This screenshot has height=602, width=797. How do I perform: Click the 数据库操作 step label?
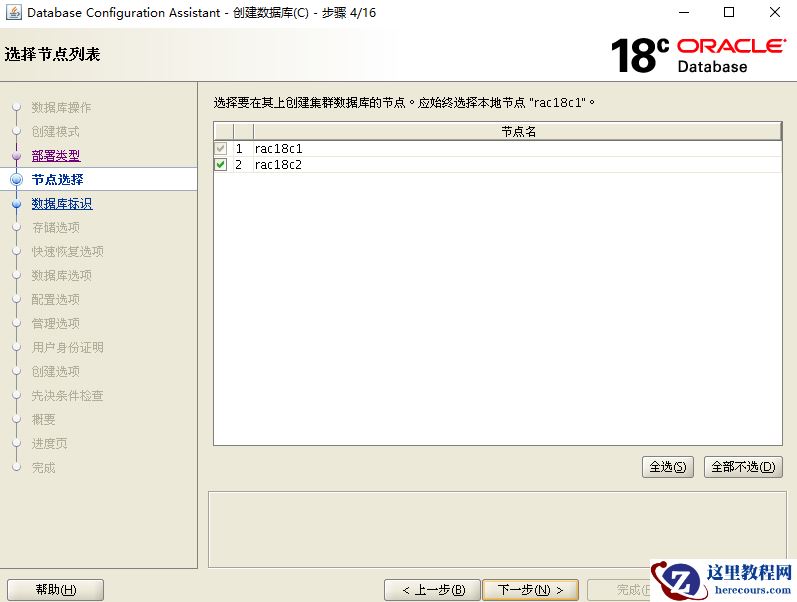coord(62,107)
